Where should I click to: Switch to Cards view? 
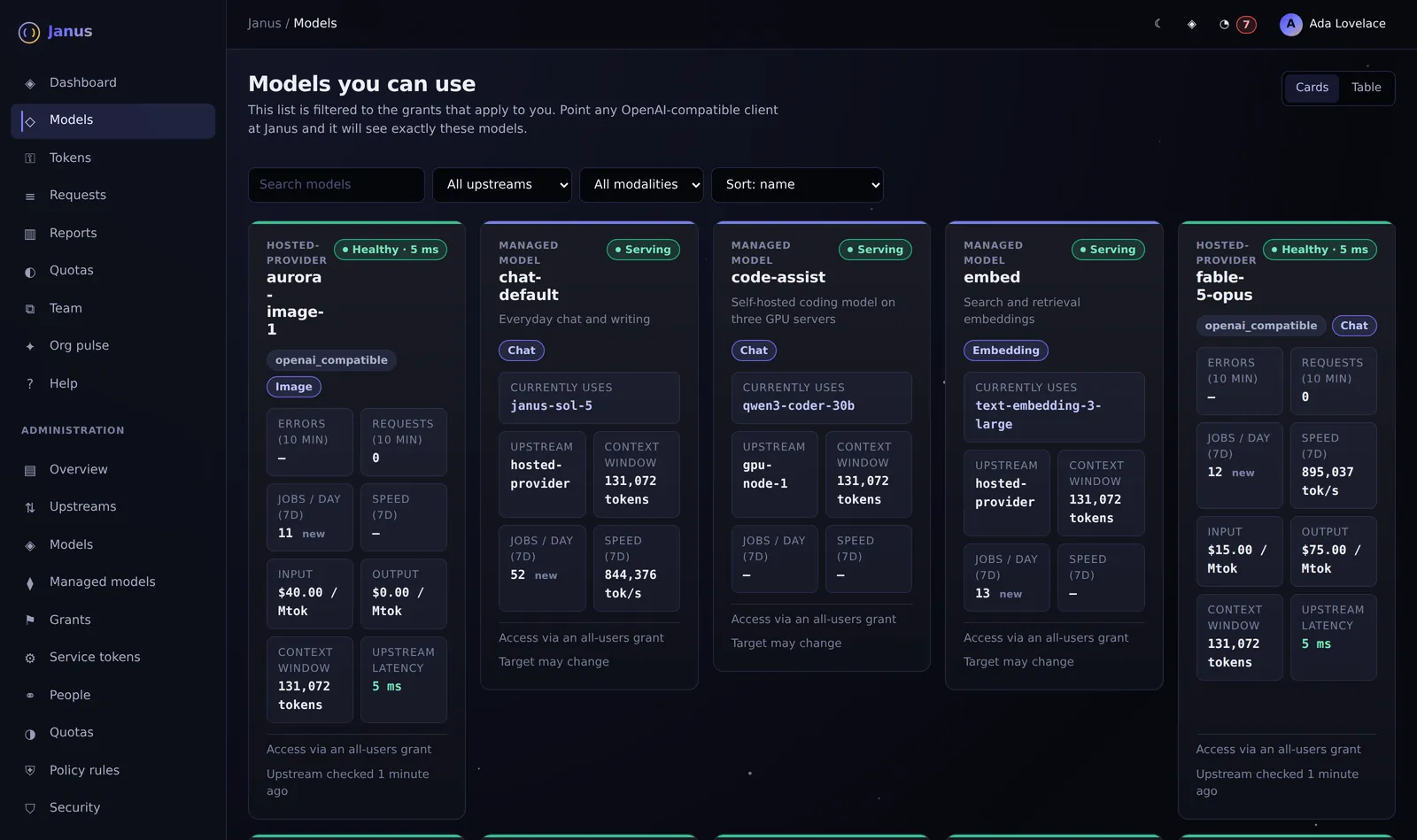click(1312, 88)
